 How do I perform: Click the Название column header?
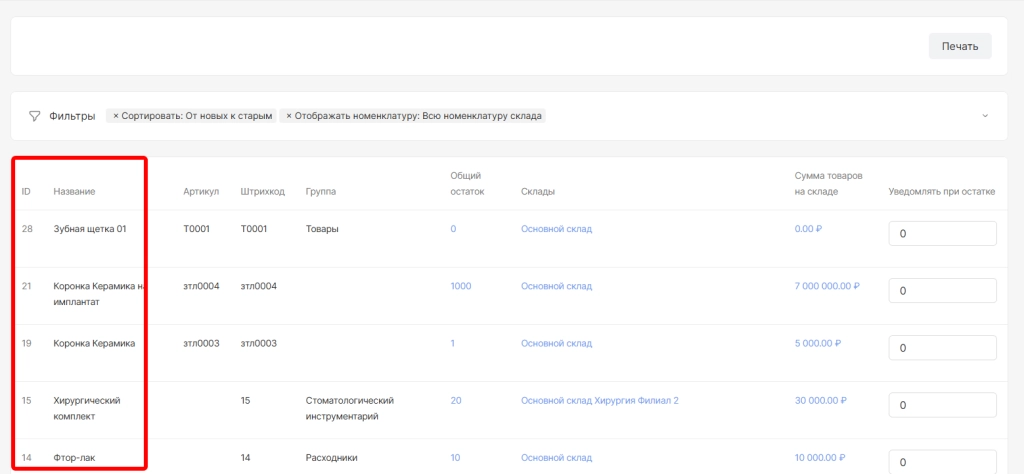click(x=74, y=191)
